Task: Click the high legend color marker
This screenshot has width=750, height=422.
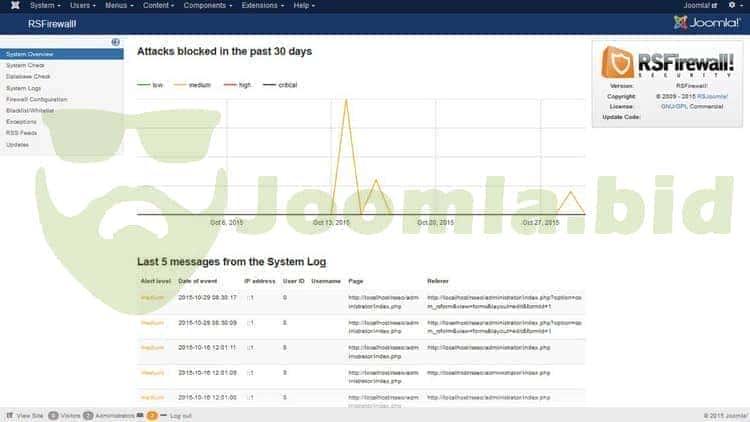Action: coord(229,85)
